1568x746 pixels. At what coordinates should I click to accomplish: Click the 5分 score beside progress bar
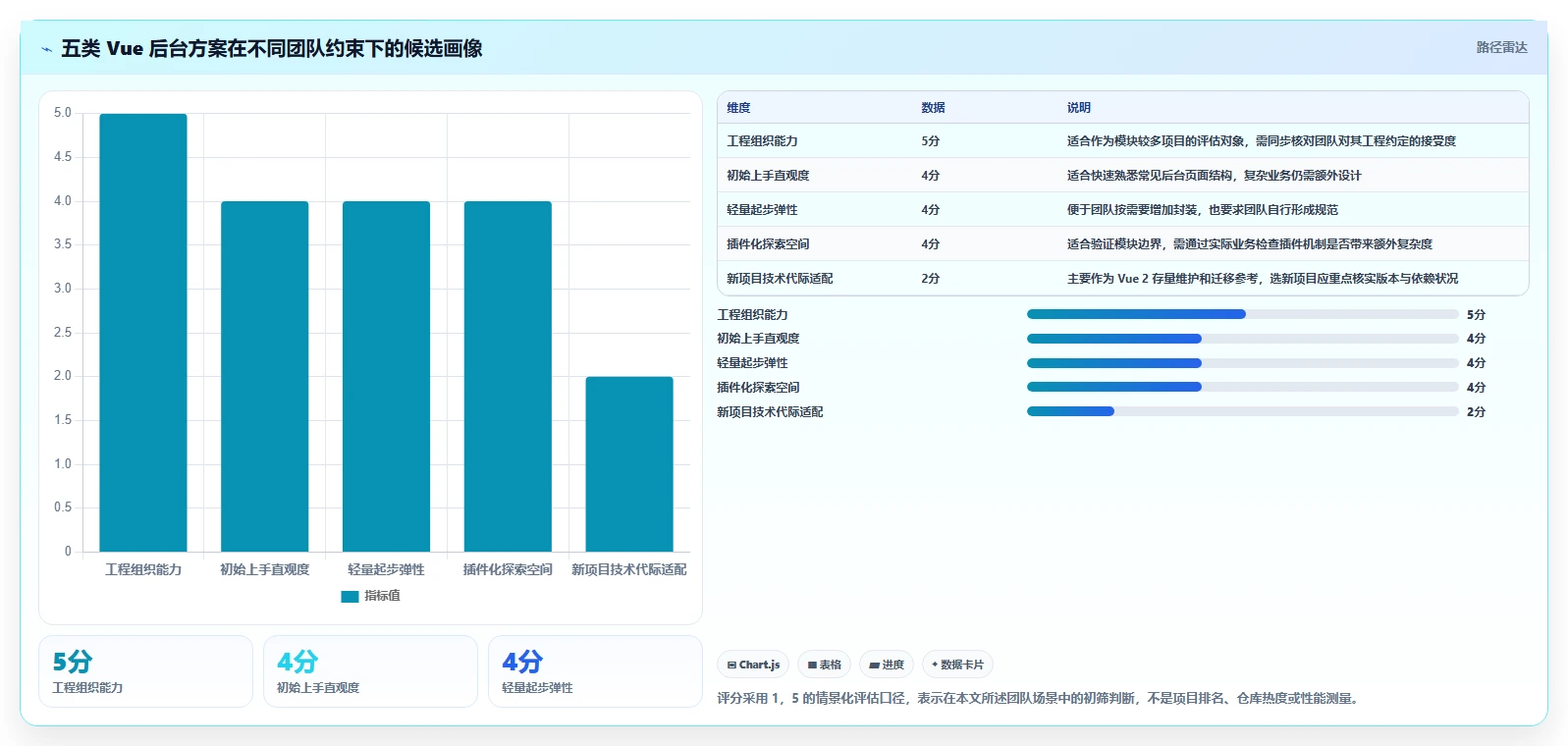point(1476,315)
